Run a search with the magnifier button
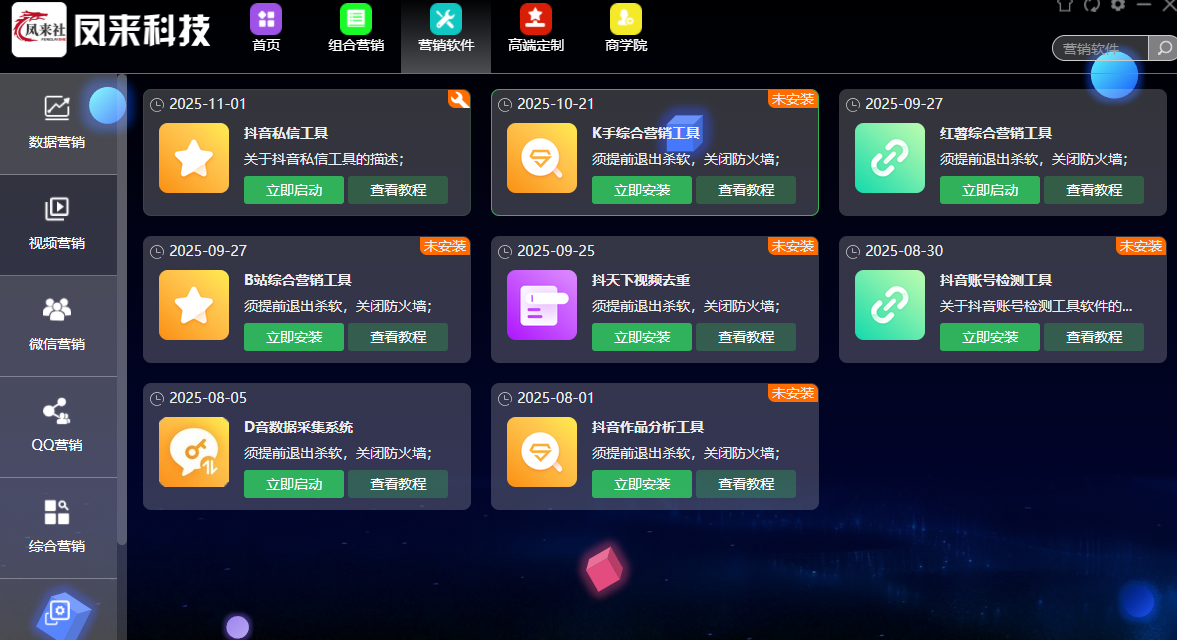 pos(1163,48)
